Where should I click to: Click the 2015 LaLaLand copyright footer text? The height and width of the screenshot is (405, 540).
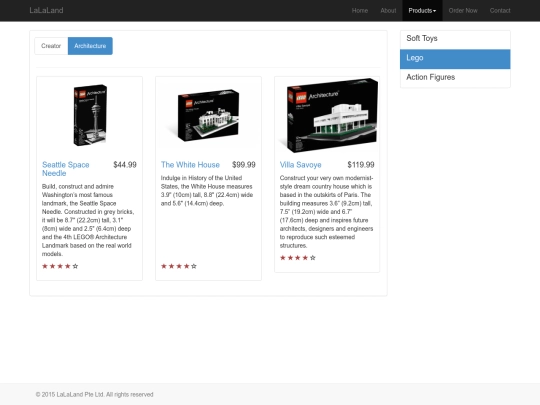tap(94, 394)
